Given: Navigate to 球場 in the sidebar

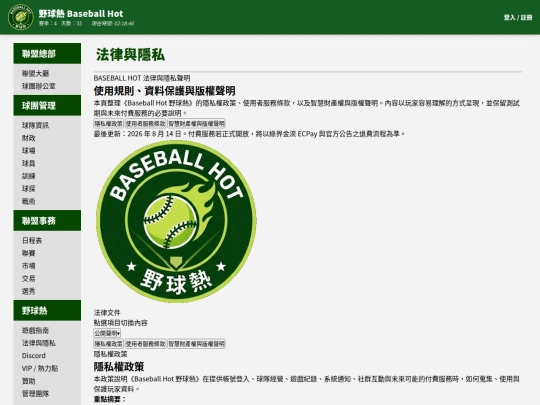Looking at the screenshot, I should 29,150.
